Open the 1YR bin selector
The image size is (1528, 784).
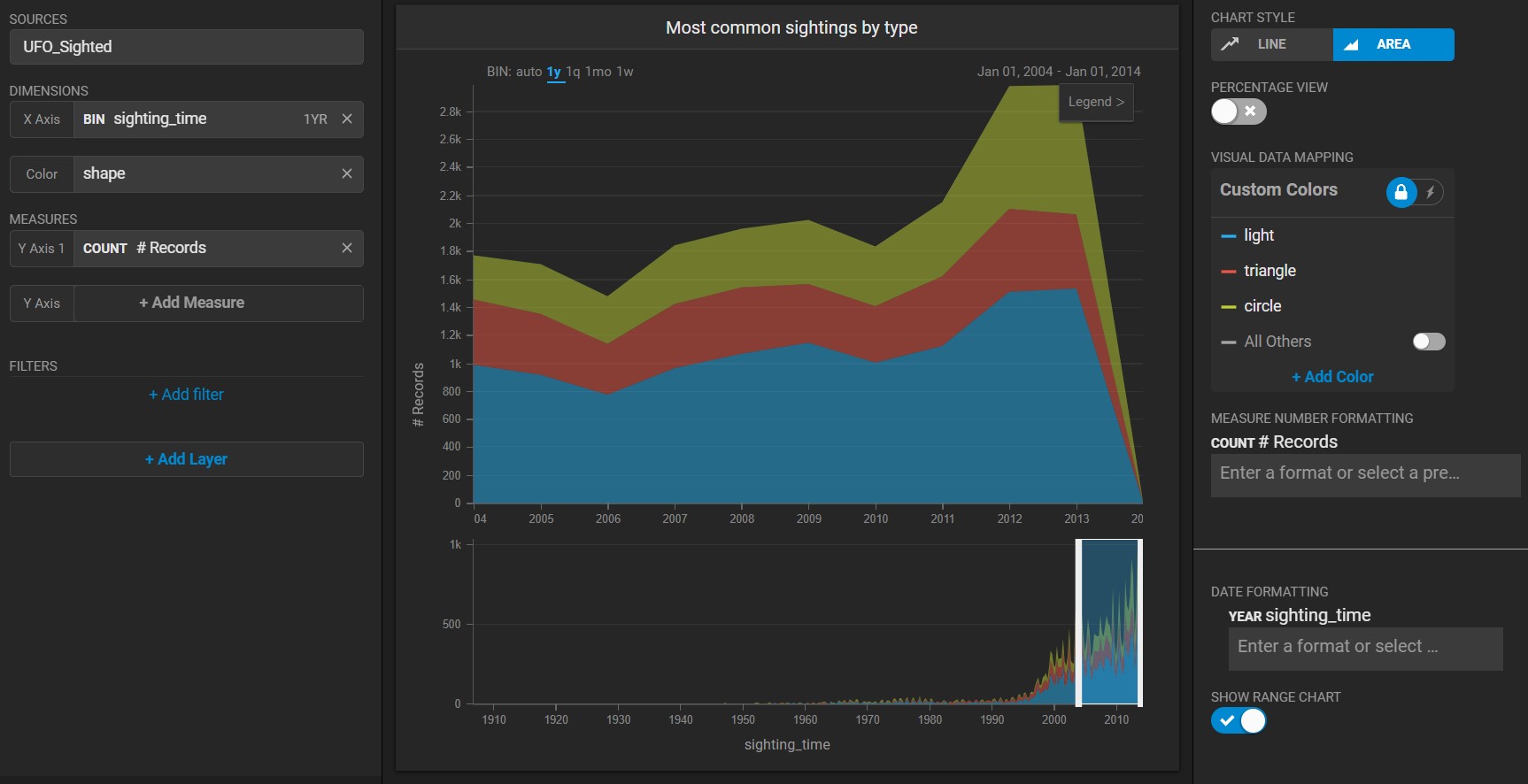tap(315, 119)
